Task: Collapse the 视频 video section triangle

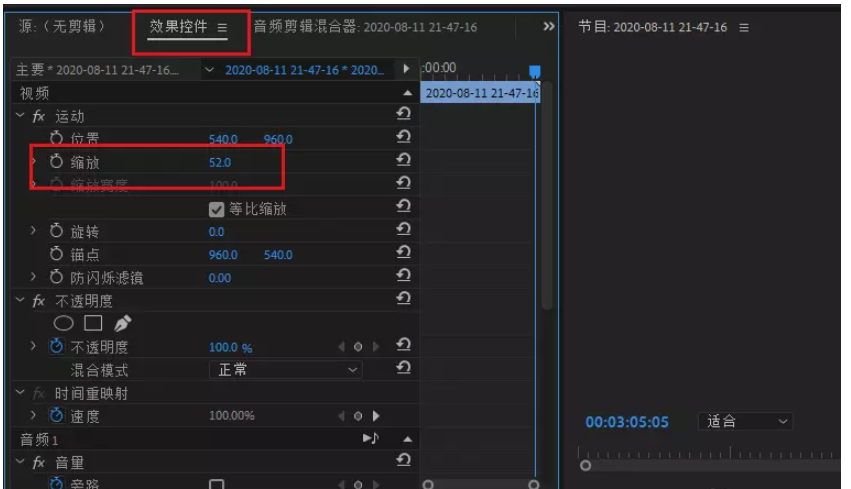Action: point(408,93)
